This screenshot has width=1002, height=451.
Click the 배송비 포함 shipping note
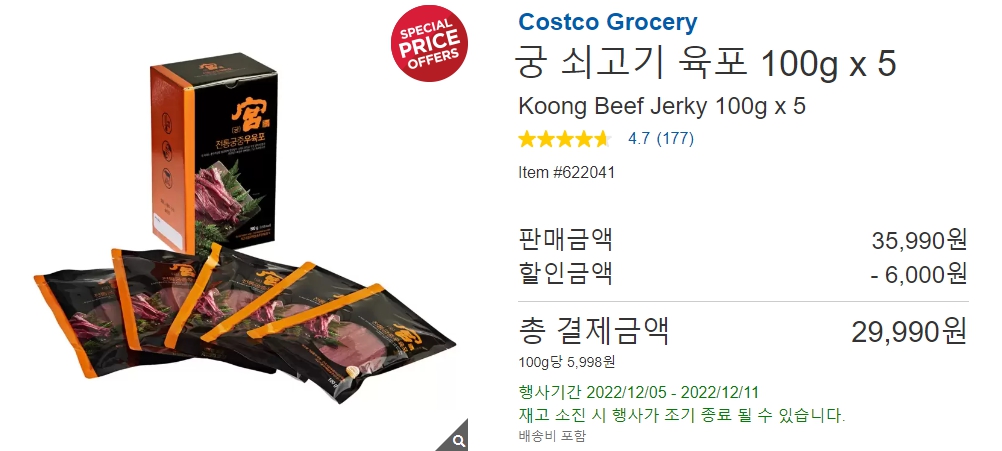(x=552, y=436)
